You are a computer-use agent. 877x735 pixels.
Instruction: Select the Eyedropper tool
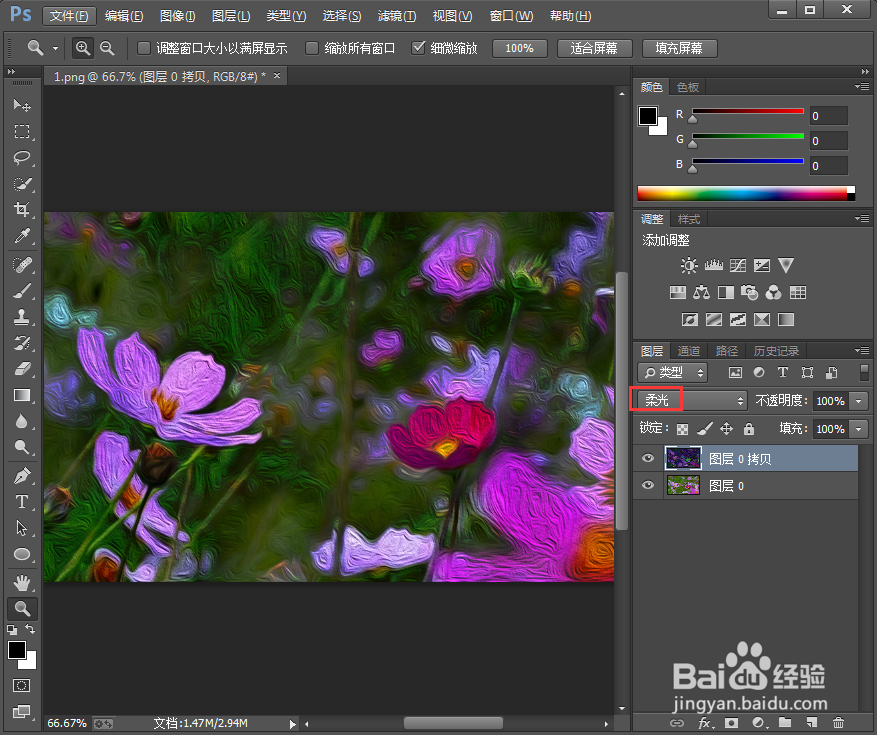pos(22,236)
